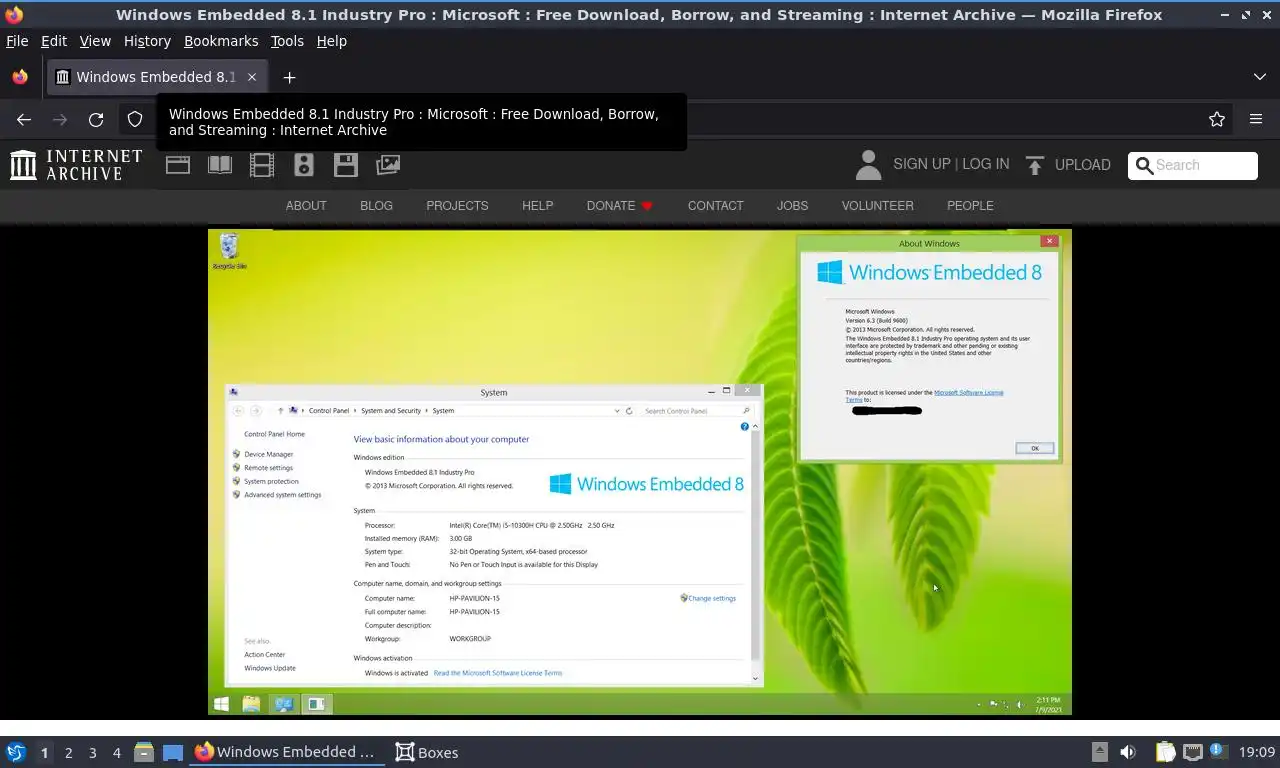This screenshot has height=768, width=1280.
Task: Switch to workspace 3
Action: pyautogui.click(x=92, y=753)
